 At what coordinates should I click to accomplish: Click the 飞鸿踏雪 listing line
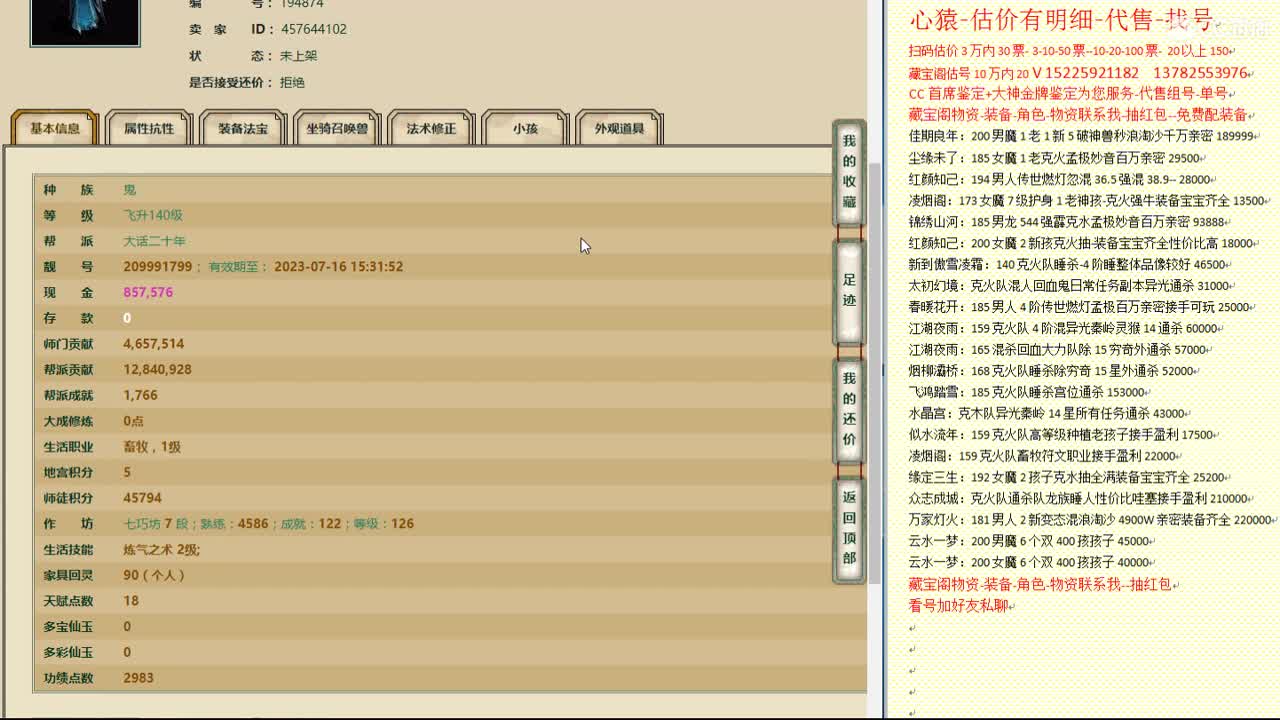1030,393
